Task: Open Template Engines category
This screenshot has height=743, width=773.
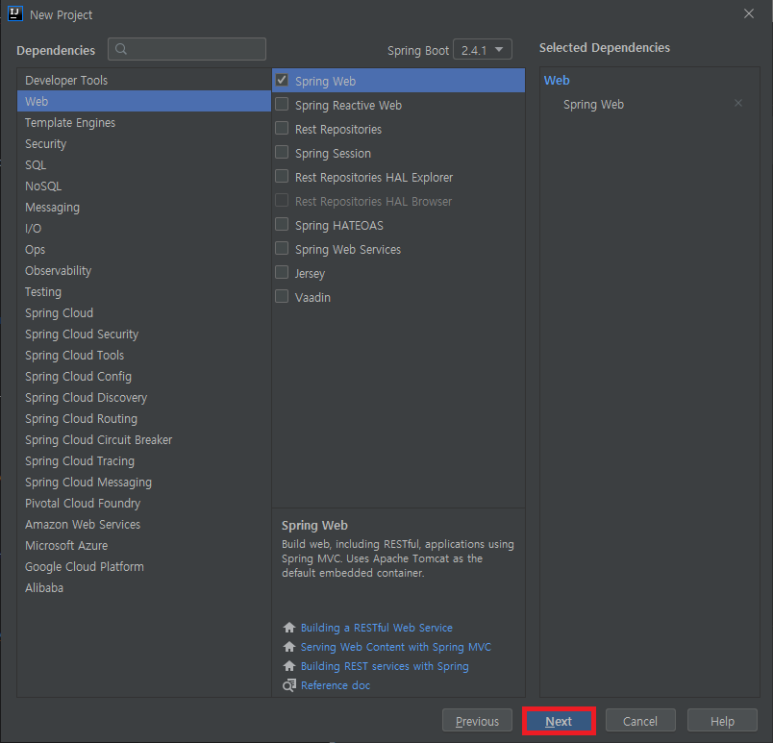Action: (x=144, y=122)
